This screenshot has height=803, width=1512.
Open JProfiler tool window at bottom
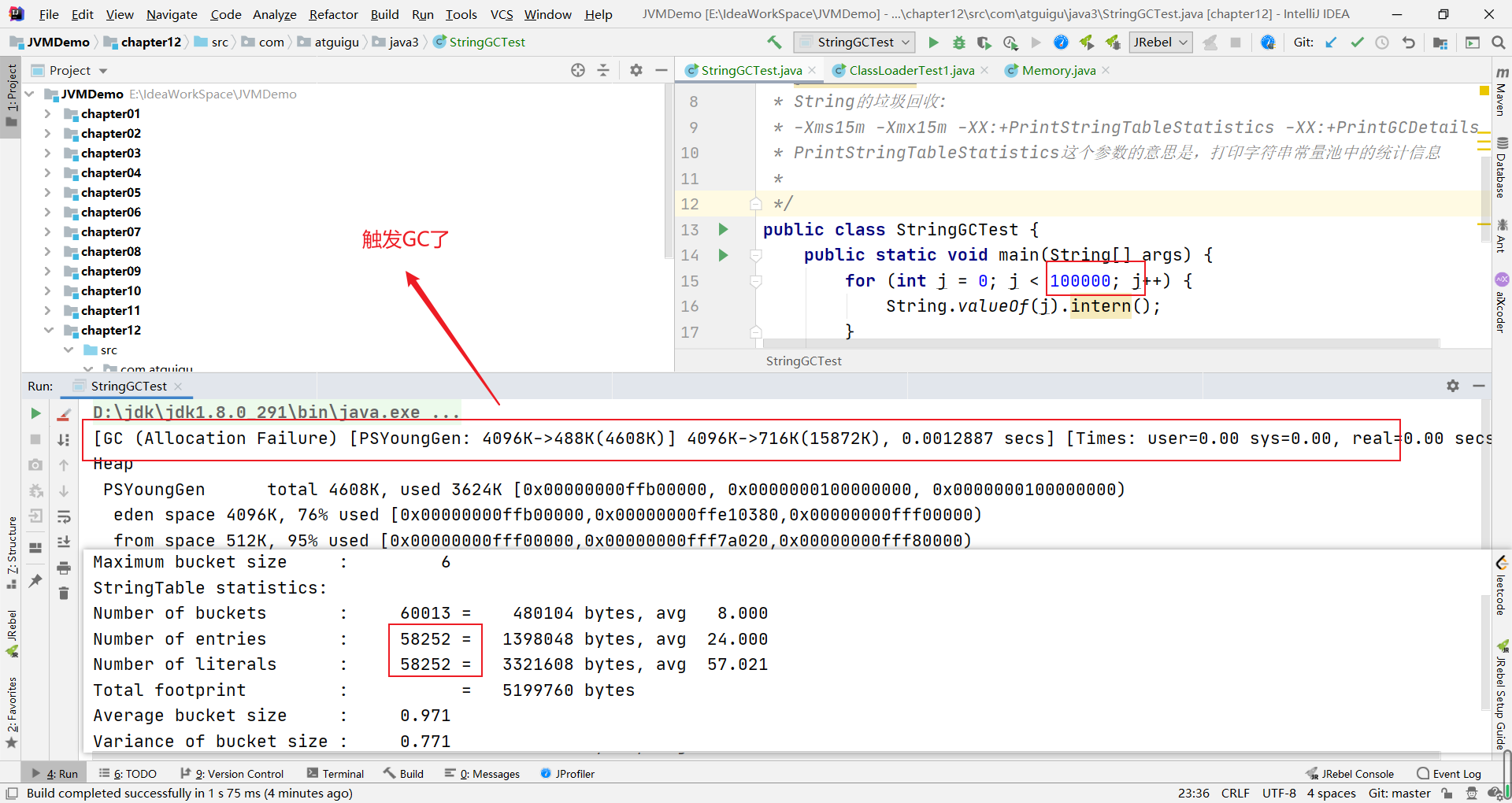click(x=567, y=774)
